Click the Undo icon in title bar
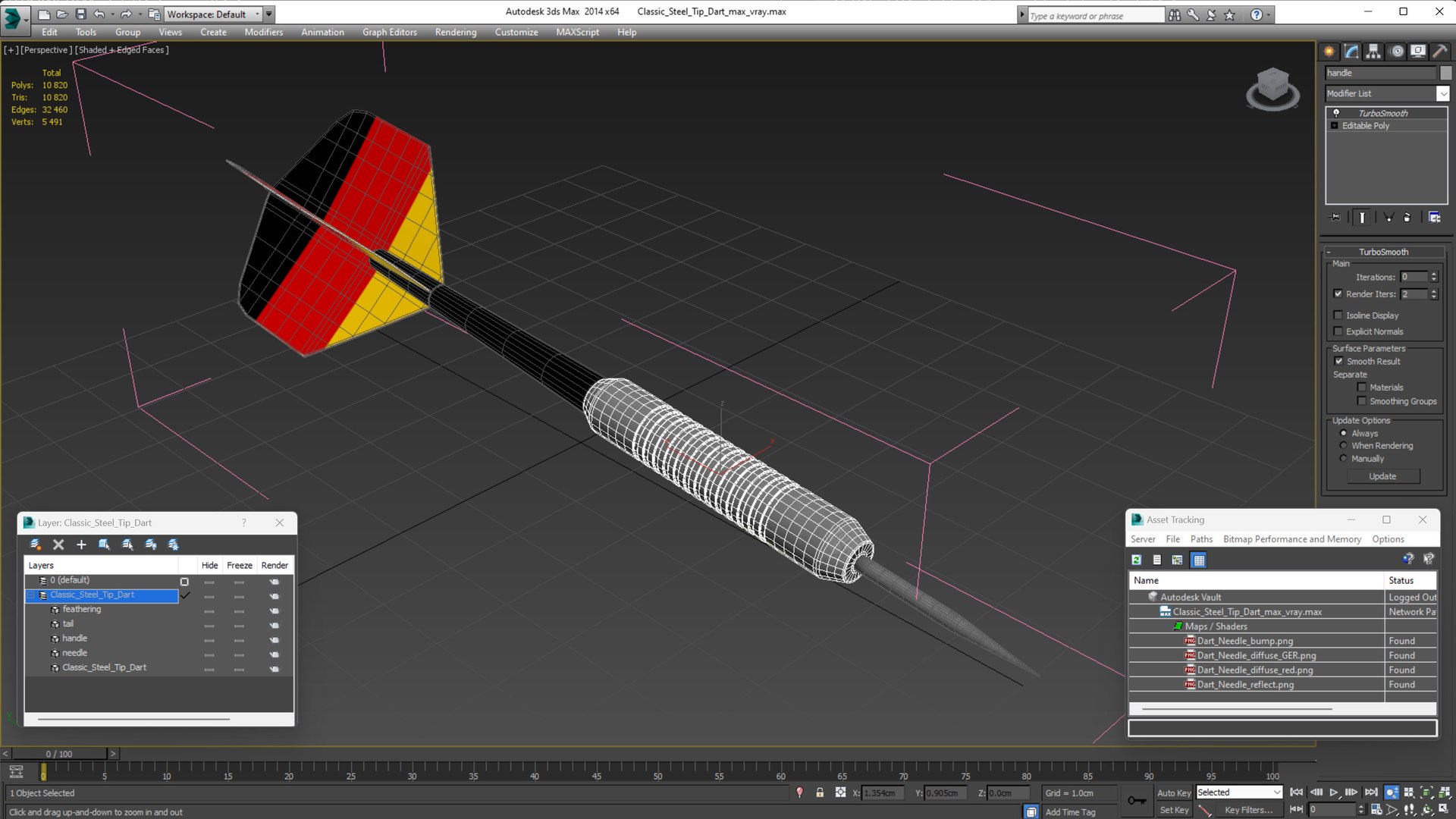Screen dimensions: 1456x819 click(x=99, y=14)
